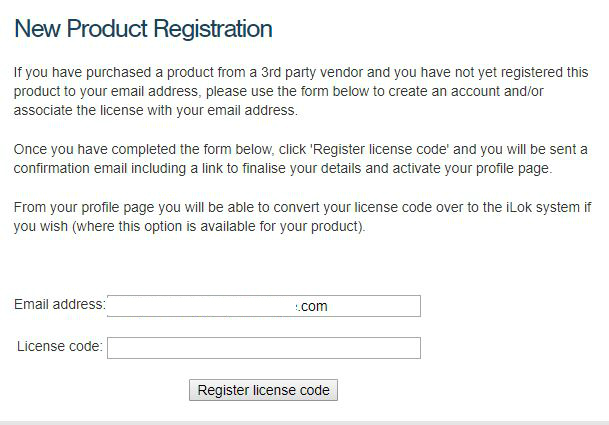Focus the empty License code text box
Screen dimensions: 609x425
(263, 348)
